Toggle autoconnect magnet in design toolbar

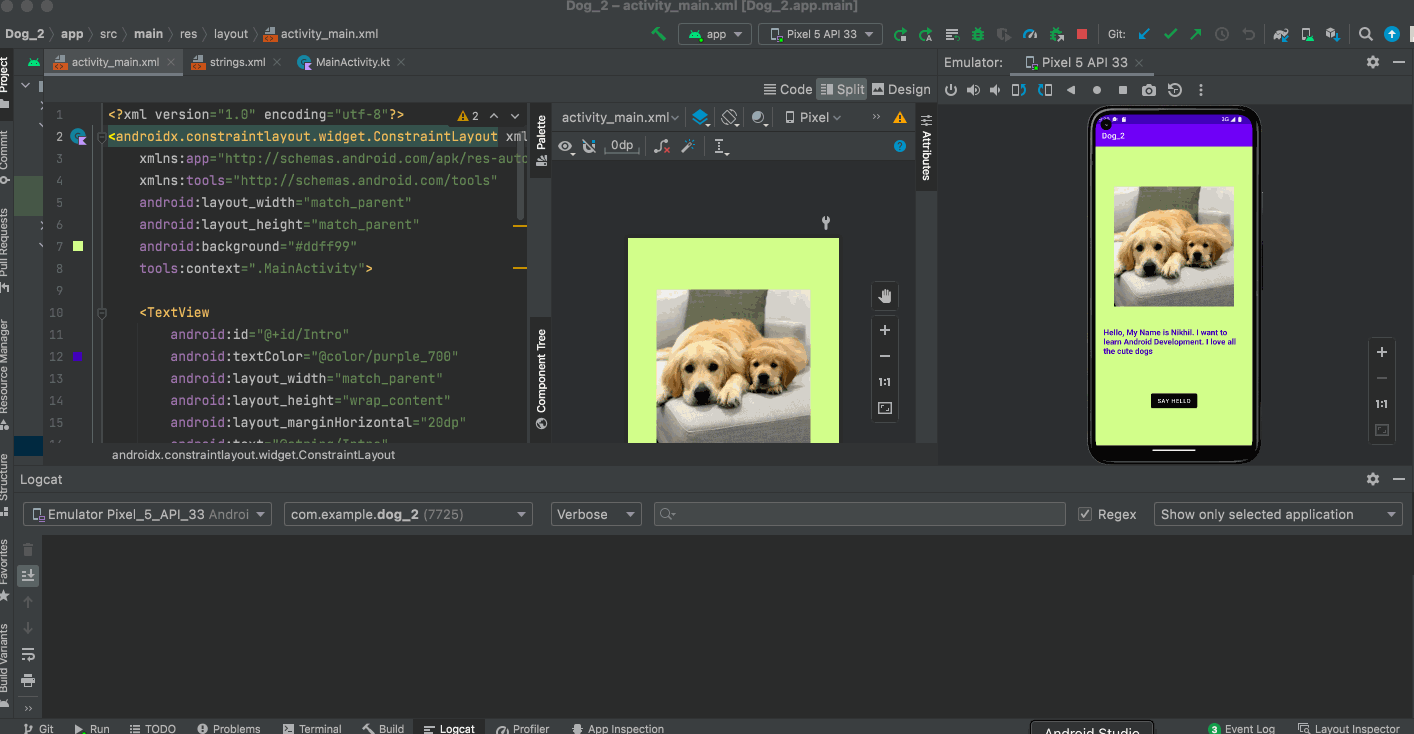[590, 146]
